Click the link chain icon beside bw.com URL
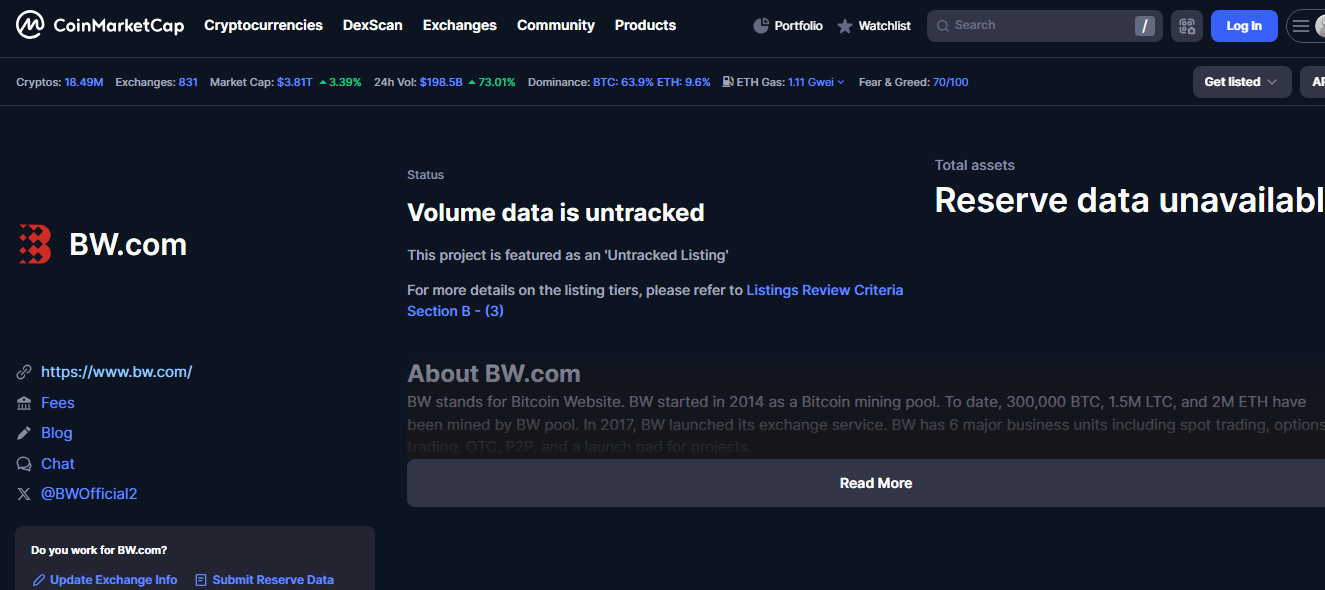Viewport: 1325px width, 590px height. click(24, 372)
